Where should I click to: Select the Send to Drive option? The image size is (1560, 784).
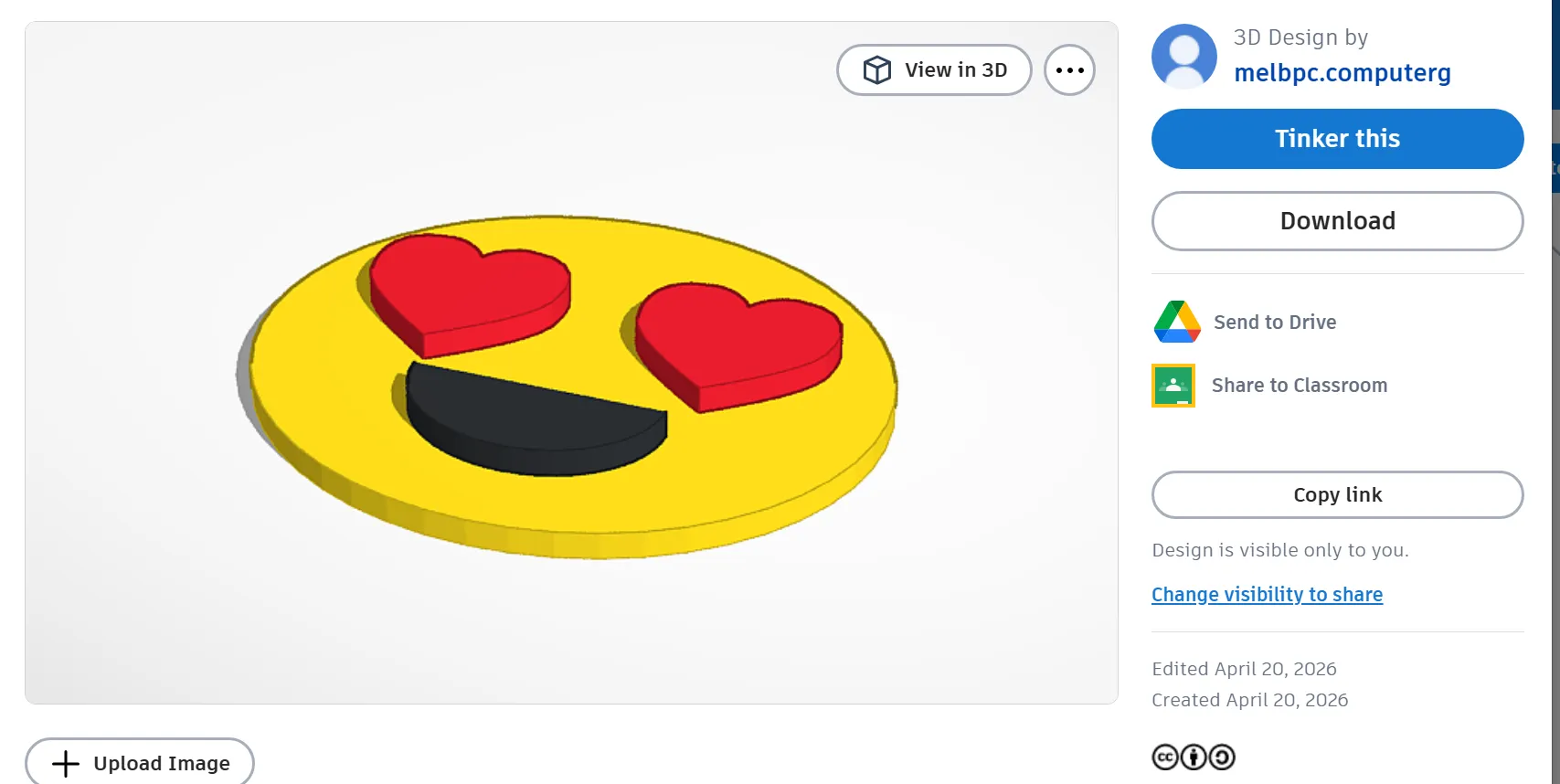click(x=1275, y=322)
